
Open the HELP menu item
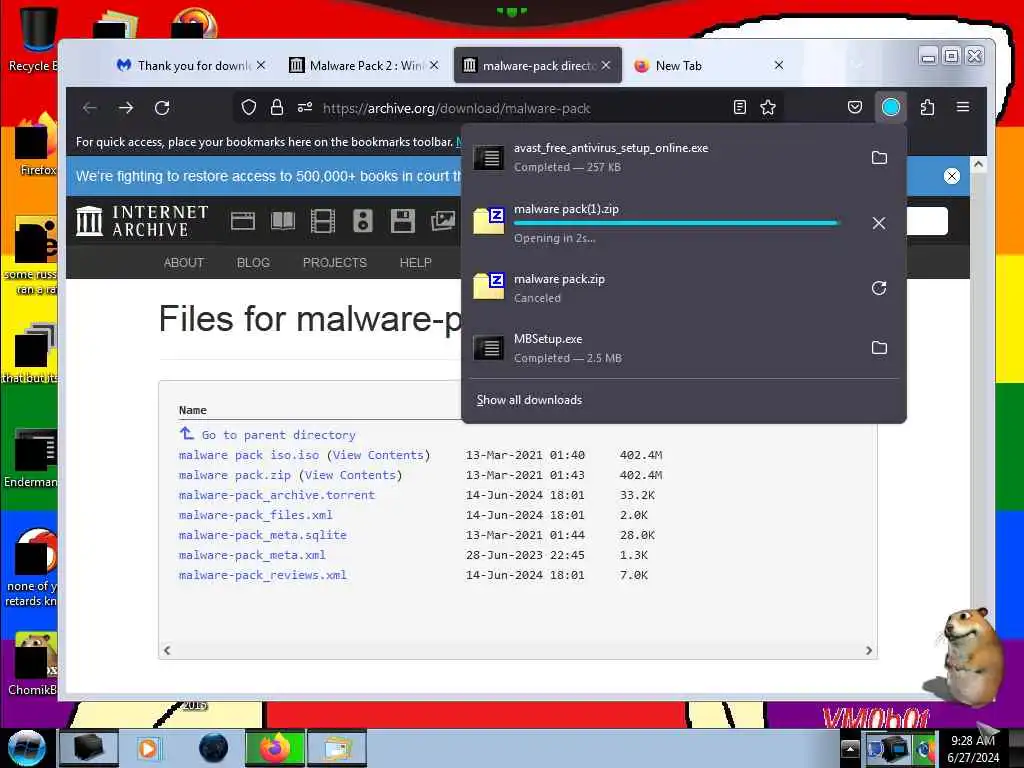coord(415,263)
